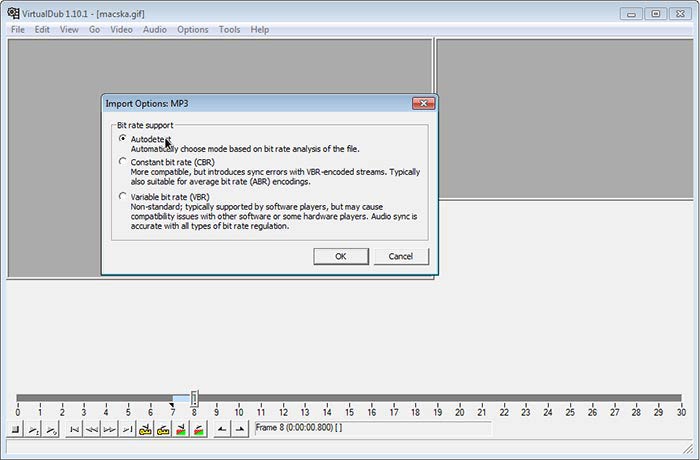Choose Variable bit rate (VBR)
Screen dimensions: 700x460
123,197
